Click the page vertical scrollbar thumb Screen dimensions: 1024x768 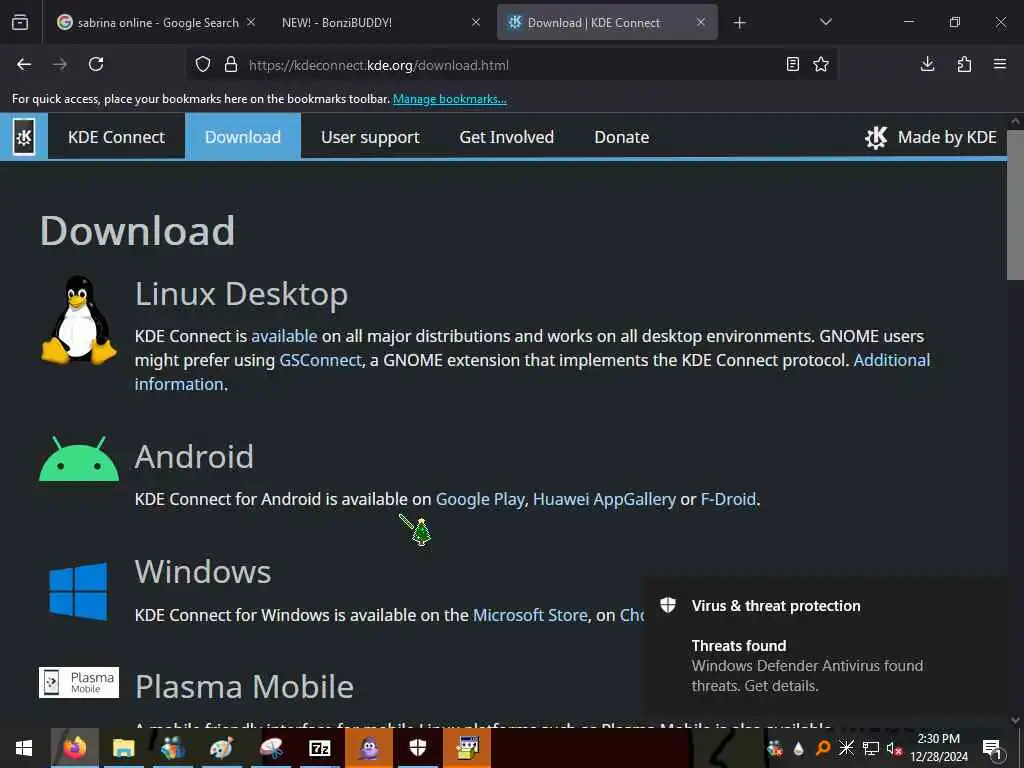click(1015, 204)
